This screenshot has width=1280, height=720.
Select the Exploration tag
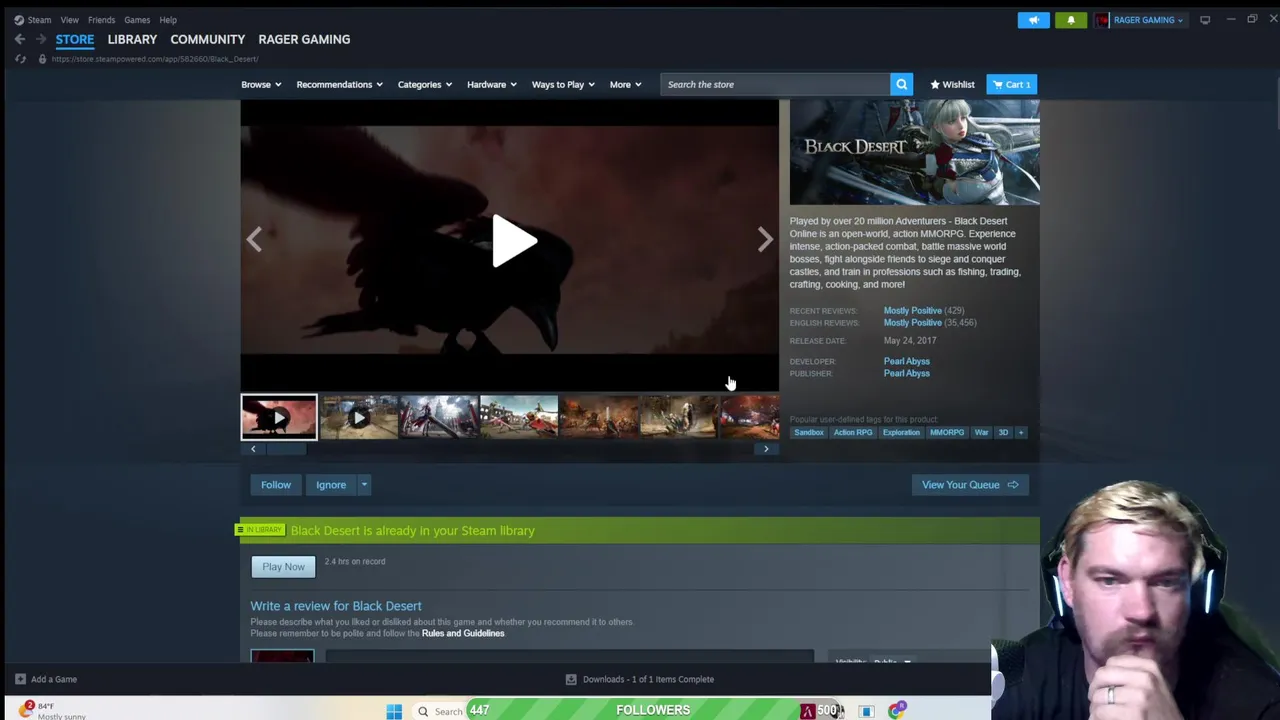[x=901, y=432]
